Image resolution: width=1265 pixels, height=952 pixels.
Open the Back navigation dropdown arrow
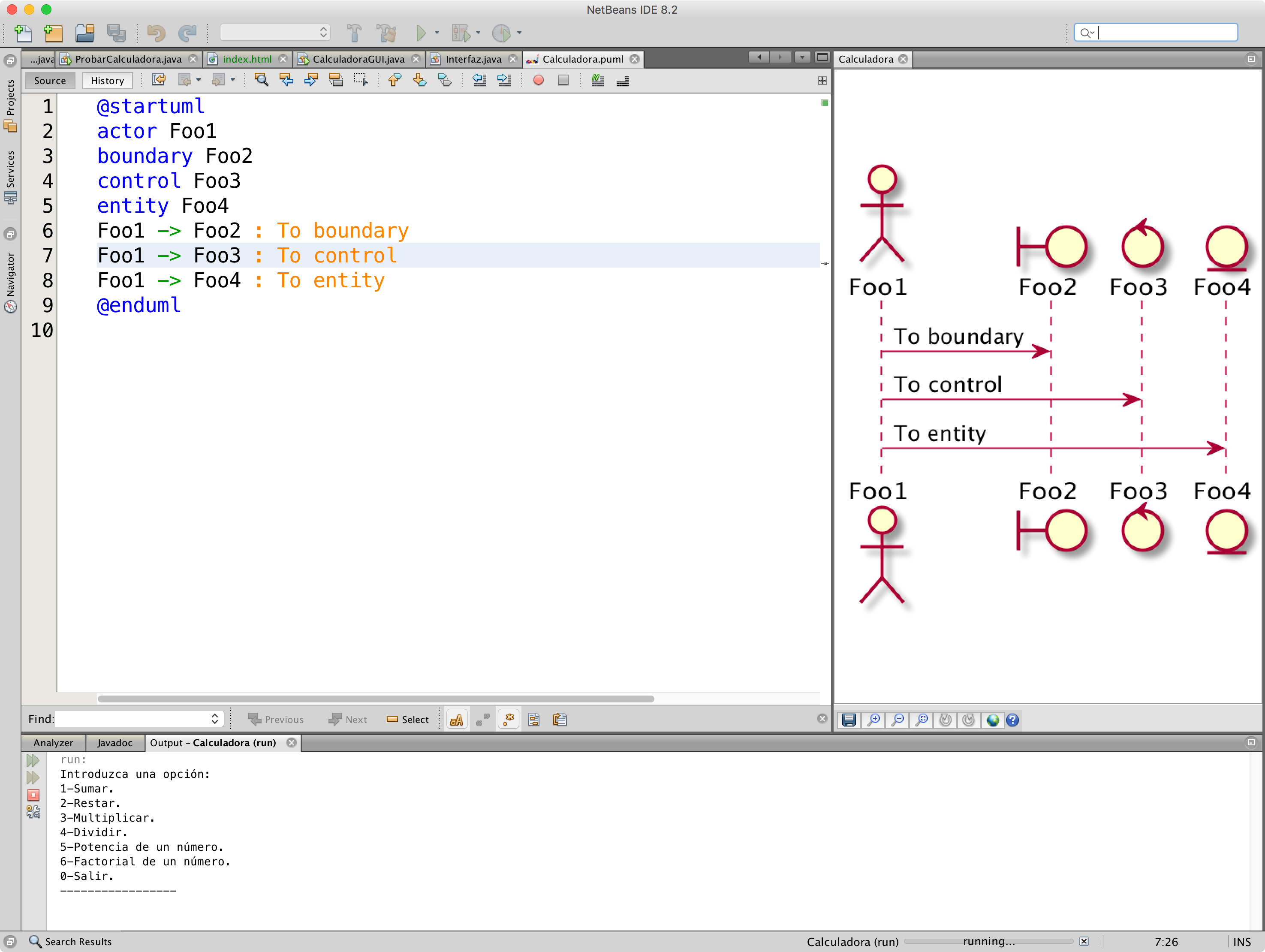tap(199, 80)
